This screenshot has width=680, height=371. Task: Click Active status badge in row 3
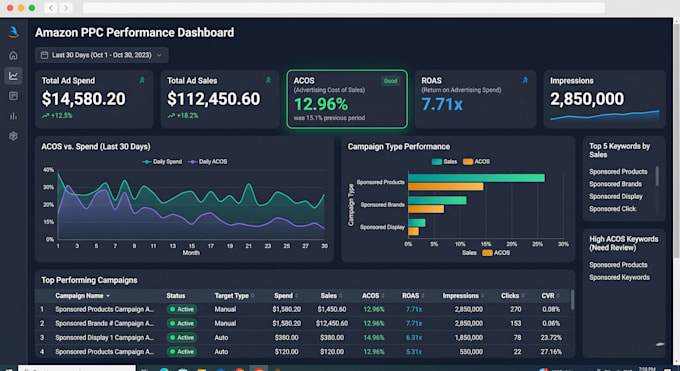182,338
